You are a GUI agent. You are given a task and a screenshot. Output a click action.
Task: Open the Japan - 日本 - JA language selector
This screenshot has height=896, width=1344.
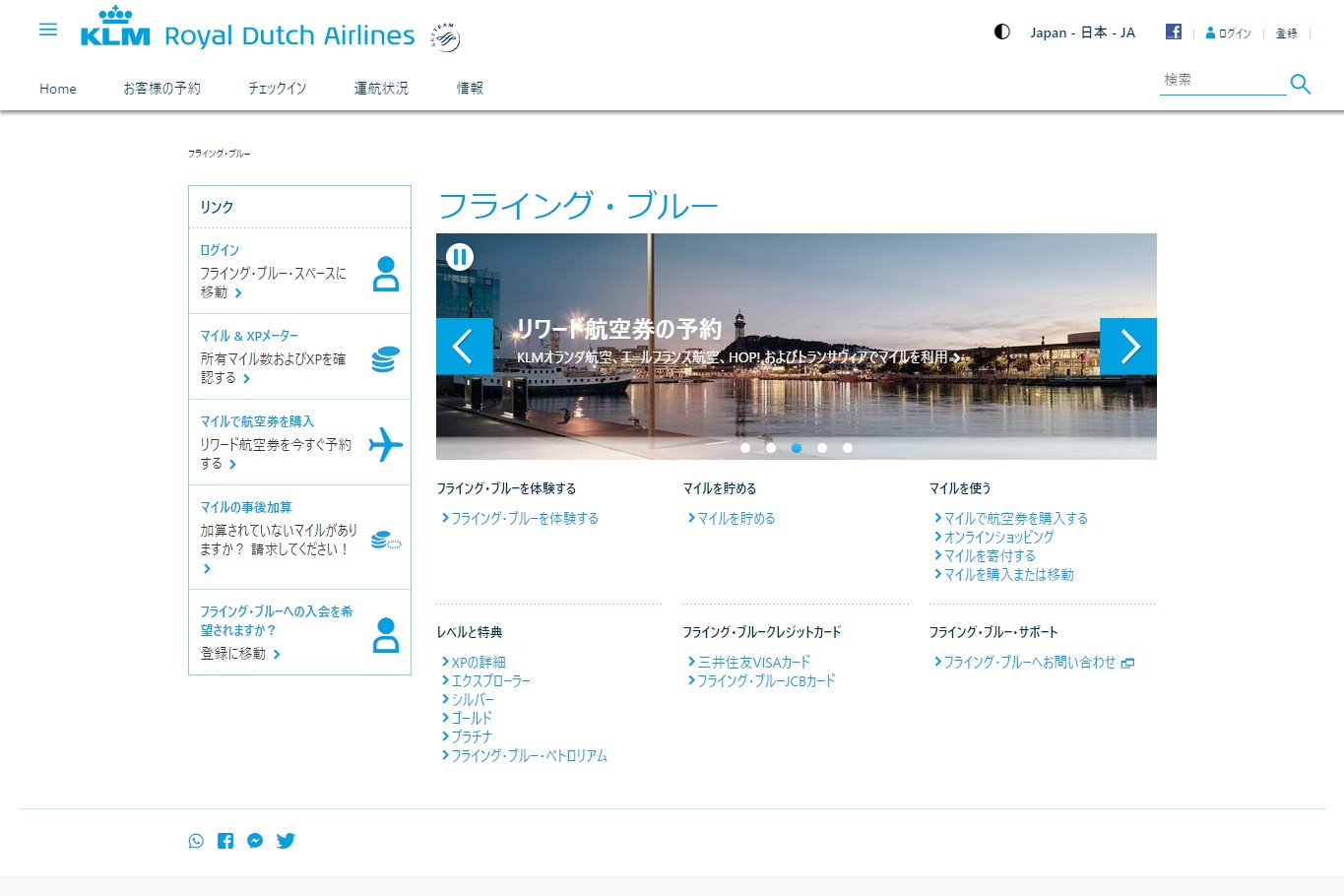[x=1082, y=32]
